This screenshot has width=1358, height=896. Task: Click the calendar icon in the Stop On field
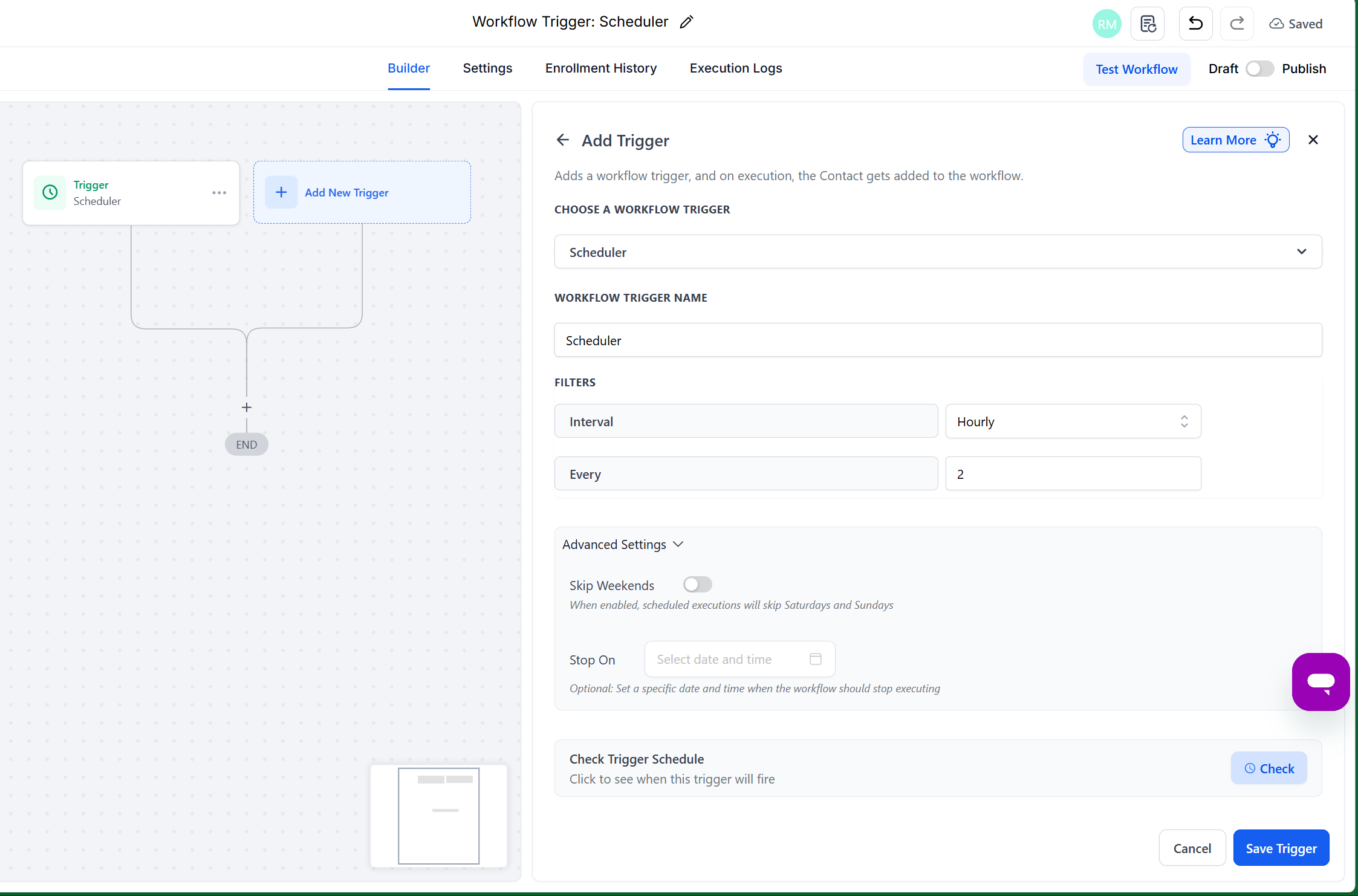pos(816,659)
